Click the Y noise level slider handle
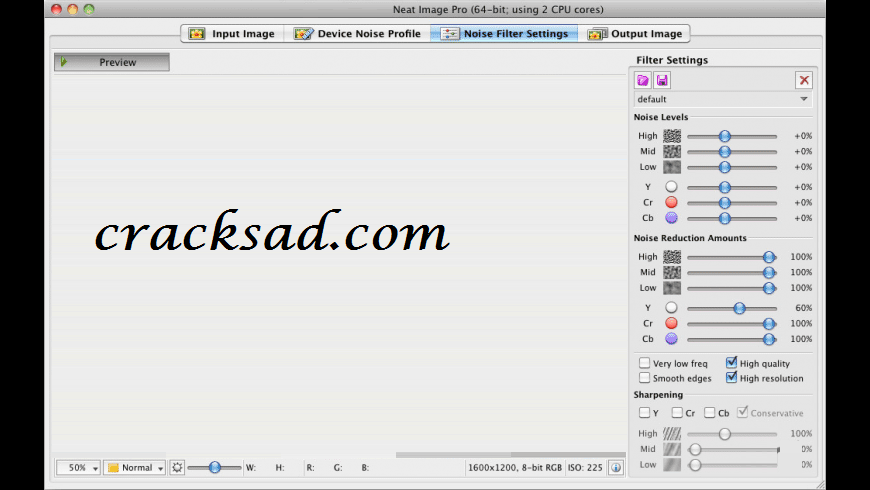 (x=725, y=187)
